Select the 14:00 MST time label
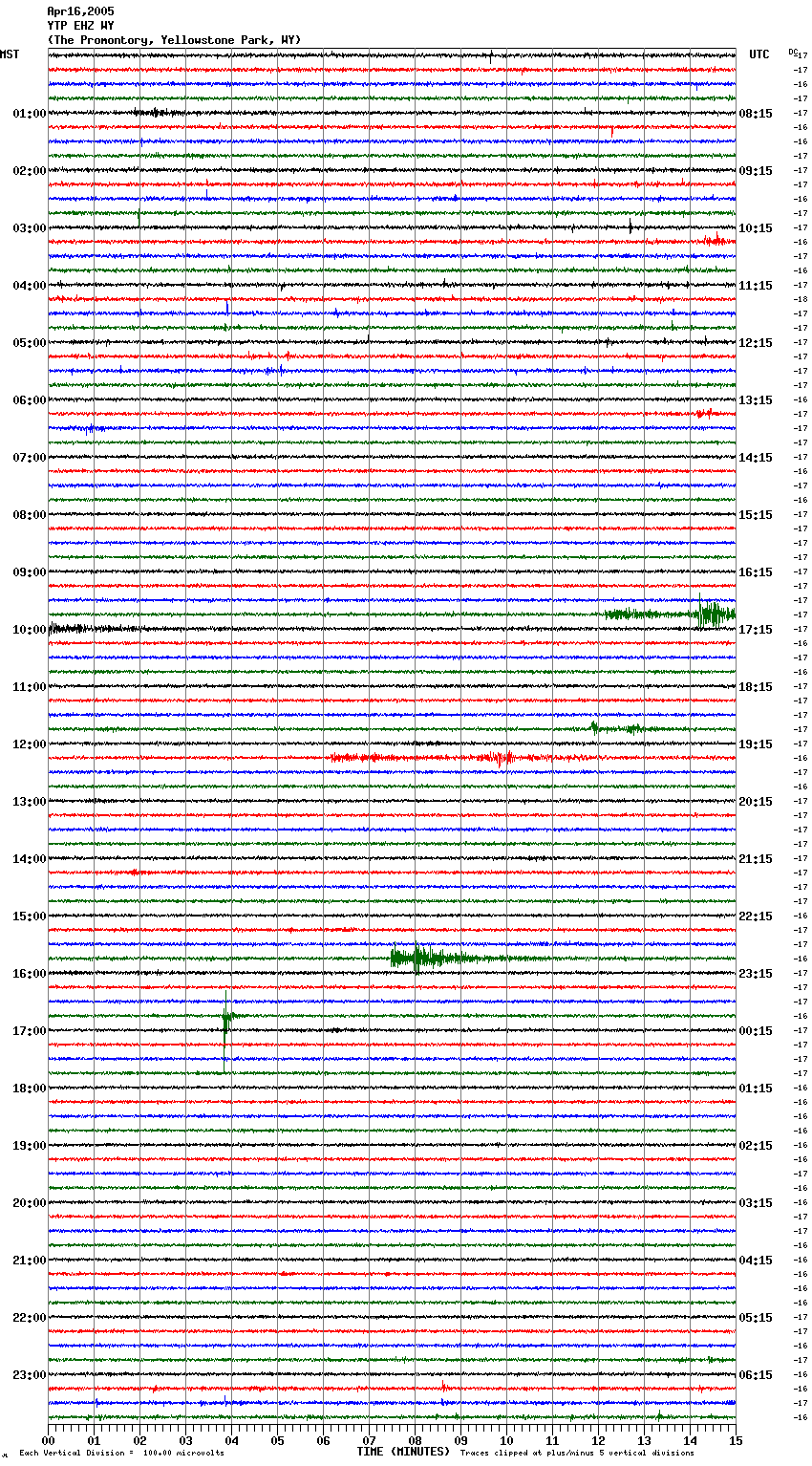Screen dimensions: 812x1466 30,859
